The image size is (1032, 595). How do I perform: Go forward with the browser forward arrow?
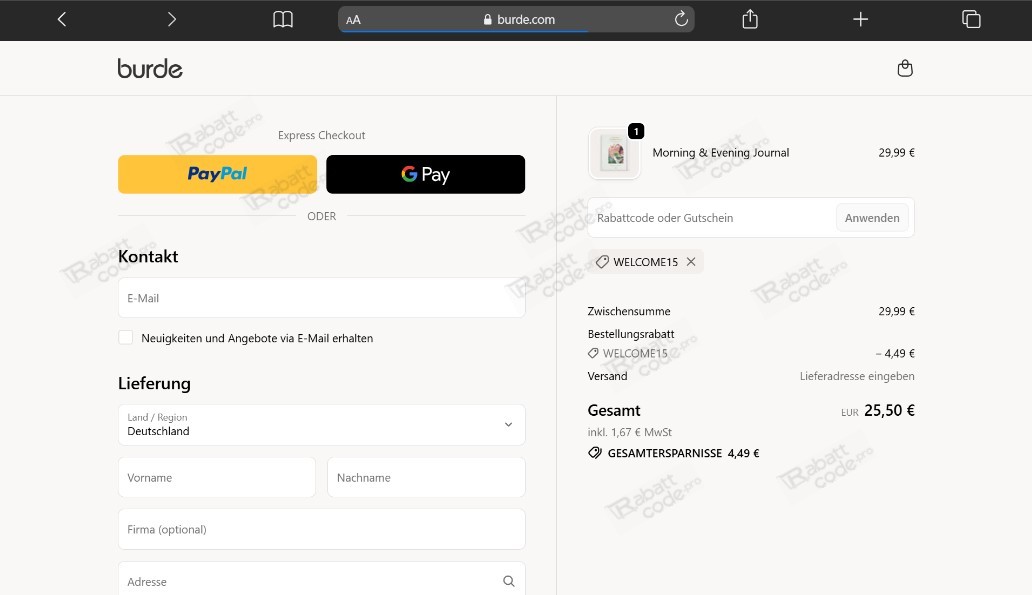(x=172, y=20)
